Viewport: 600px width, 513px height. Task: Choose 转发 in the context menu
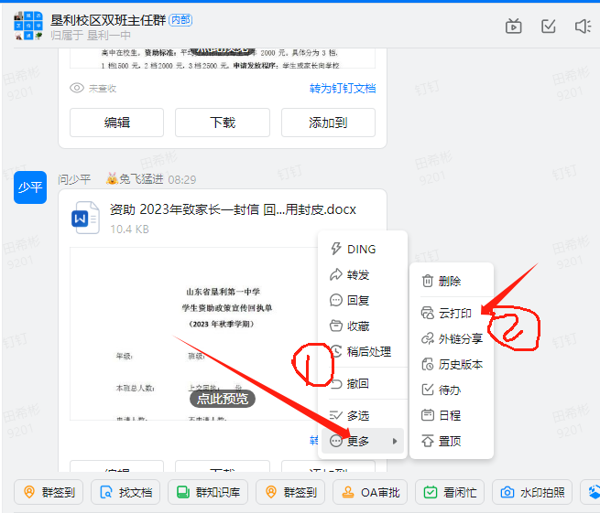click(362, 275)
